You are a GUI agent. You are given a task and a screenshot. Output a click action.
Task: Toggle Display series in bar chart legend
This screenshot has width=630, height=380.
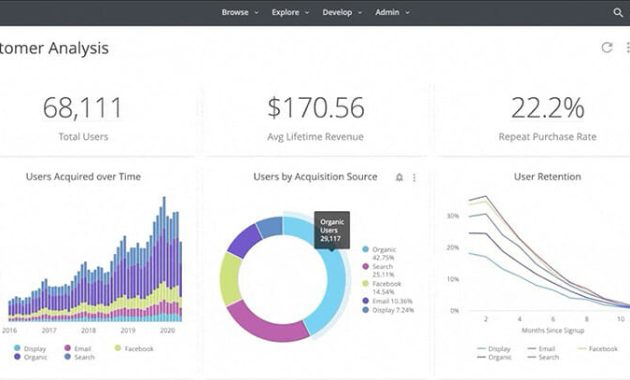tap(30, 348)
